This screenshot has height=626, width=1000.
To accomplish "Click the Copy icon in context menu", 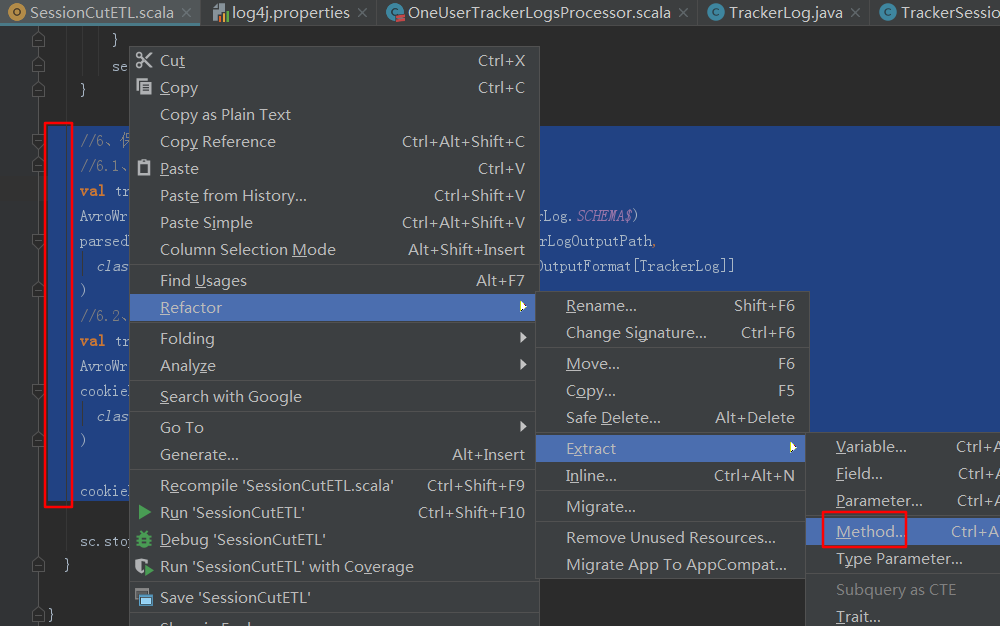I will (x=145, y=88).
